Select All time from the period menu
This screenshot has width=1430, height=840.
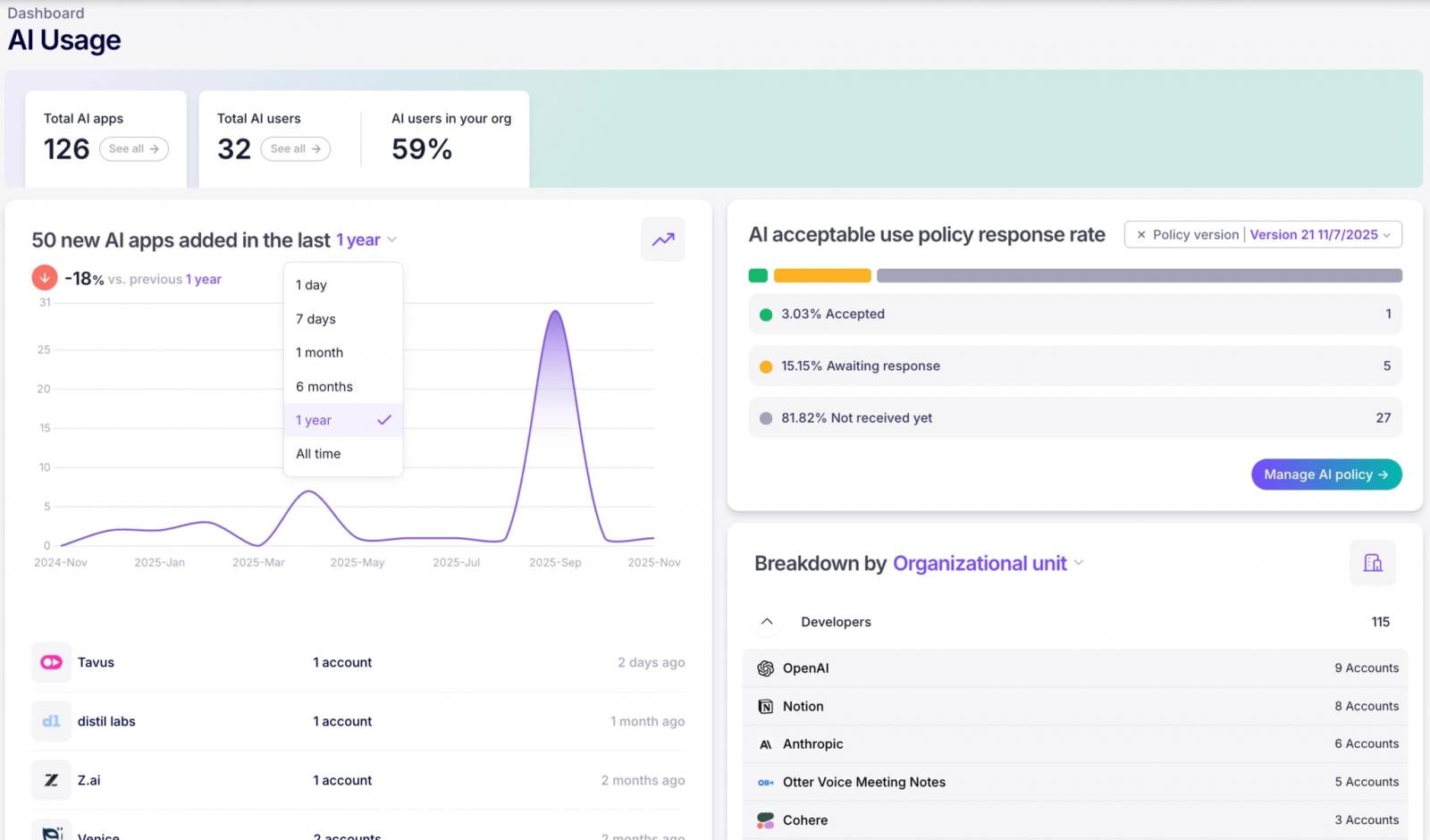[318, 453]
